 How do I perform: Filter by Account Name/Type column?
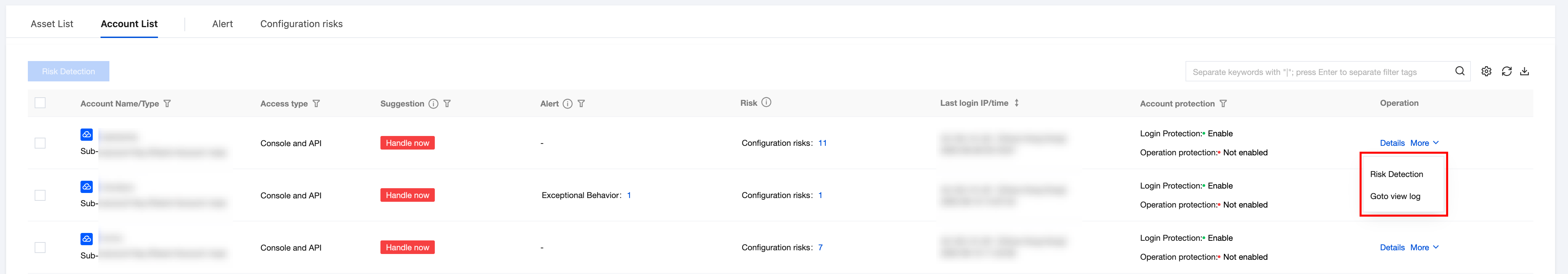tap(167, 103)
